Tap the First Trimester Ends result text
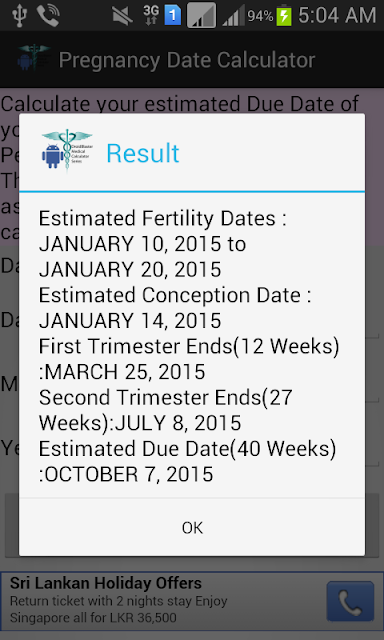The height and width of the screenshot is (640, 384). [189, 359]
